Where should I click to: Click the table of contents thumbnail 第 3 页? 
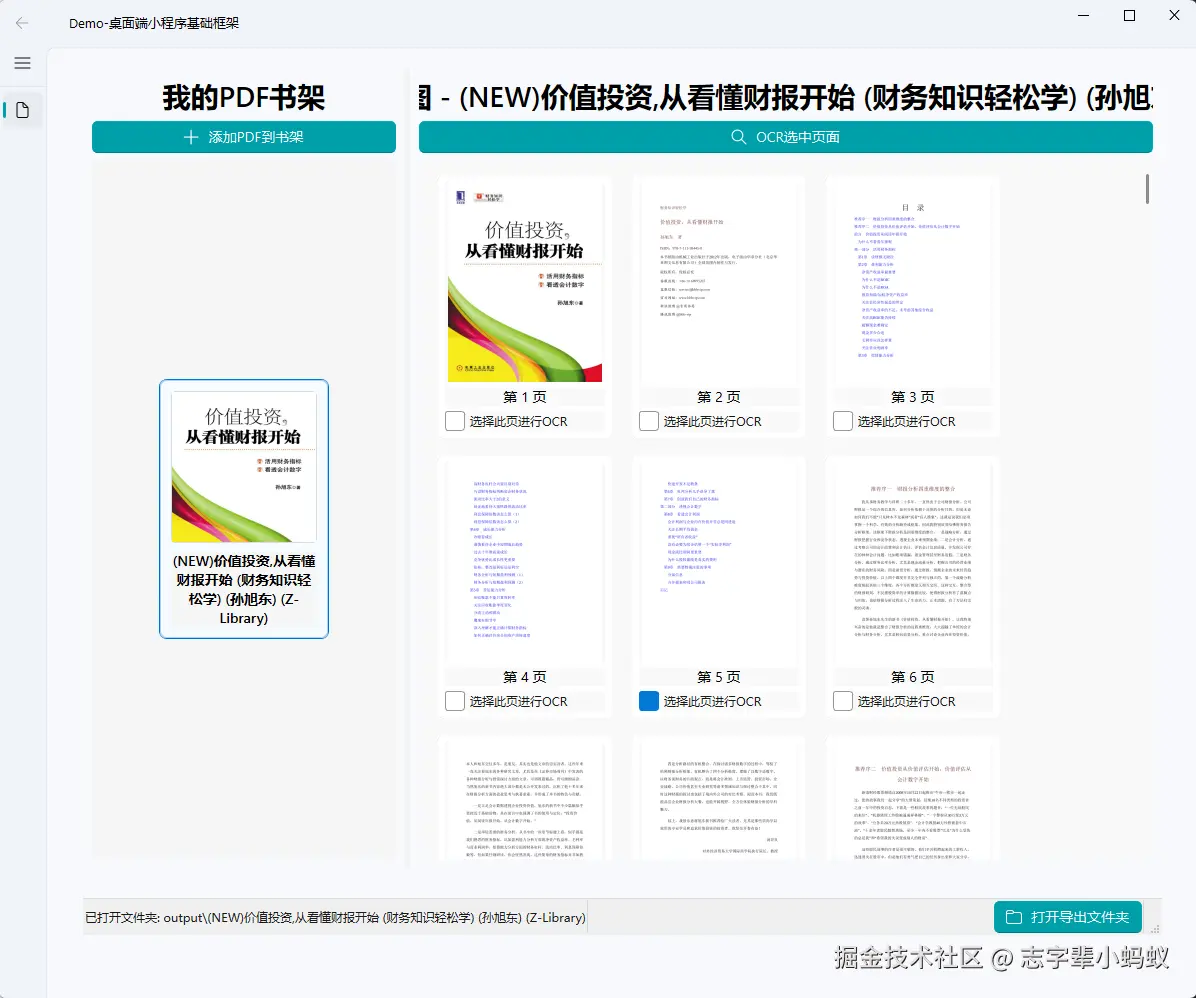(x=912, y=284)
